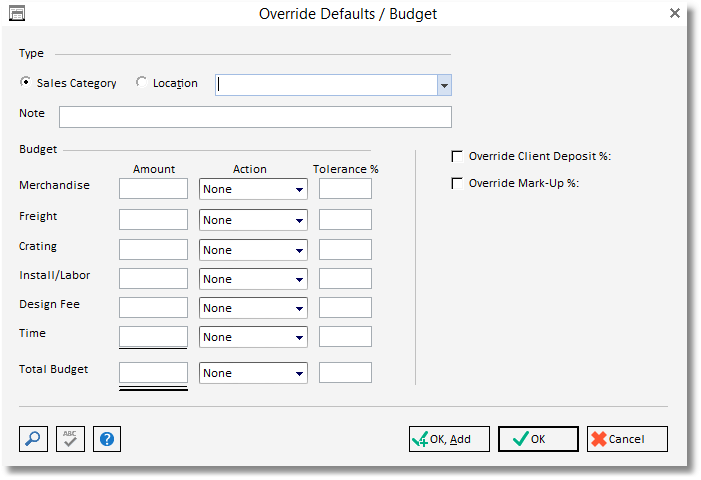701x480 pixels.
Task: Click the Freight Tolerance % field
Action: [x=345, y=219]
